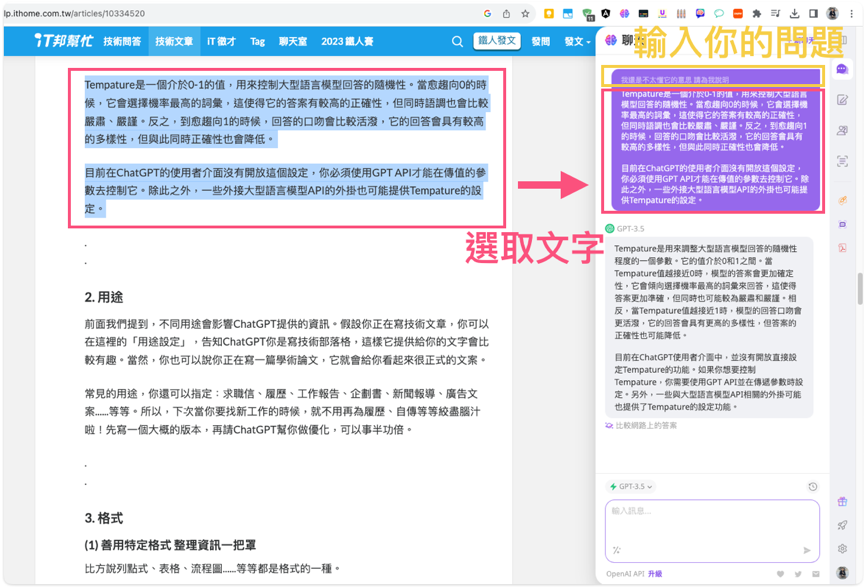The image size is (864, 587).
Task: Open the extensions puzzle piece menu
Action: coord(757,13)
